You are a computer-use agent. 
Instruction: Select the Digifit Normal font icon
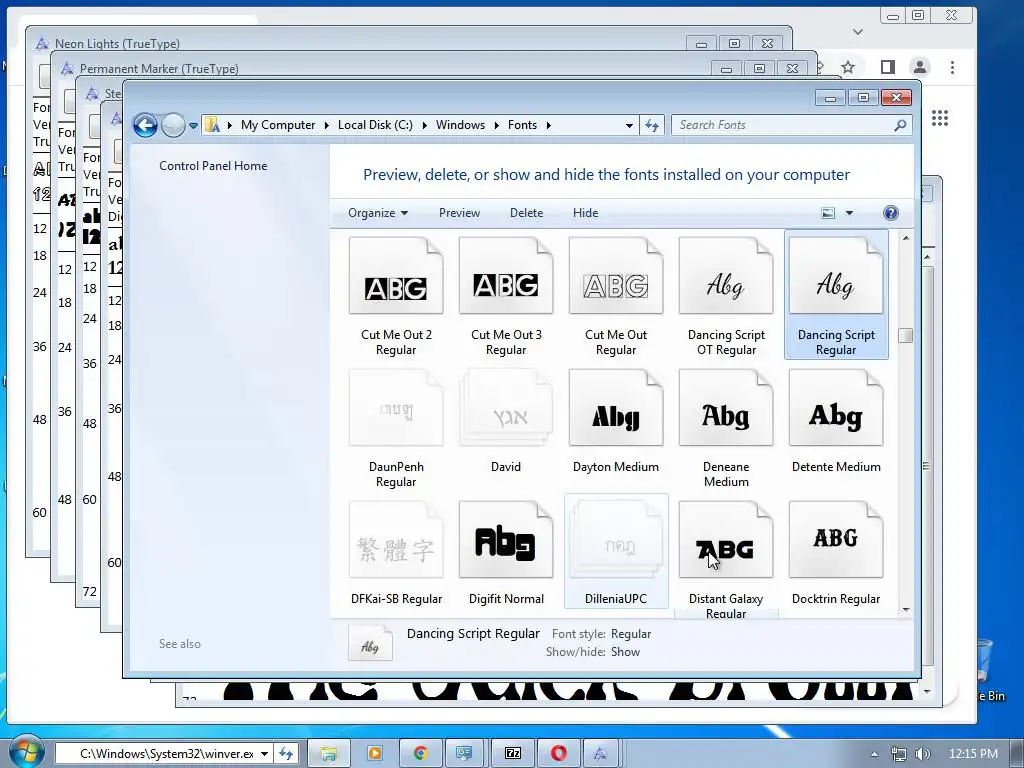pyautogui.click(x=505, y=540)
